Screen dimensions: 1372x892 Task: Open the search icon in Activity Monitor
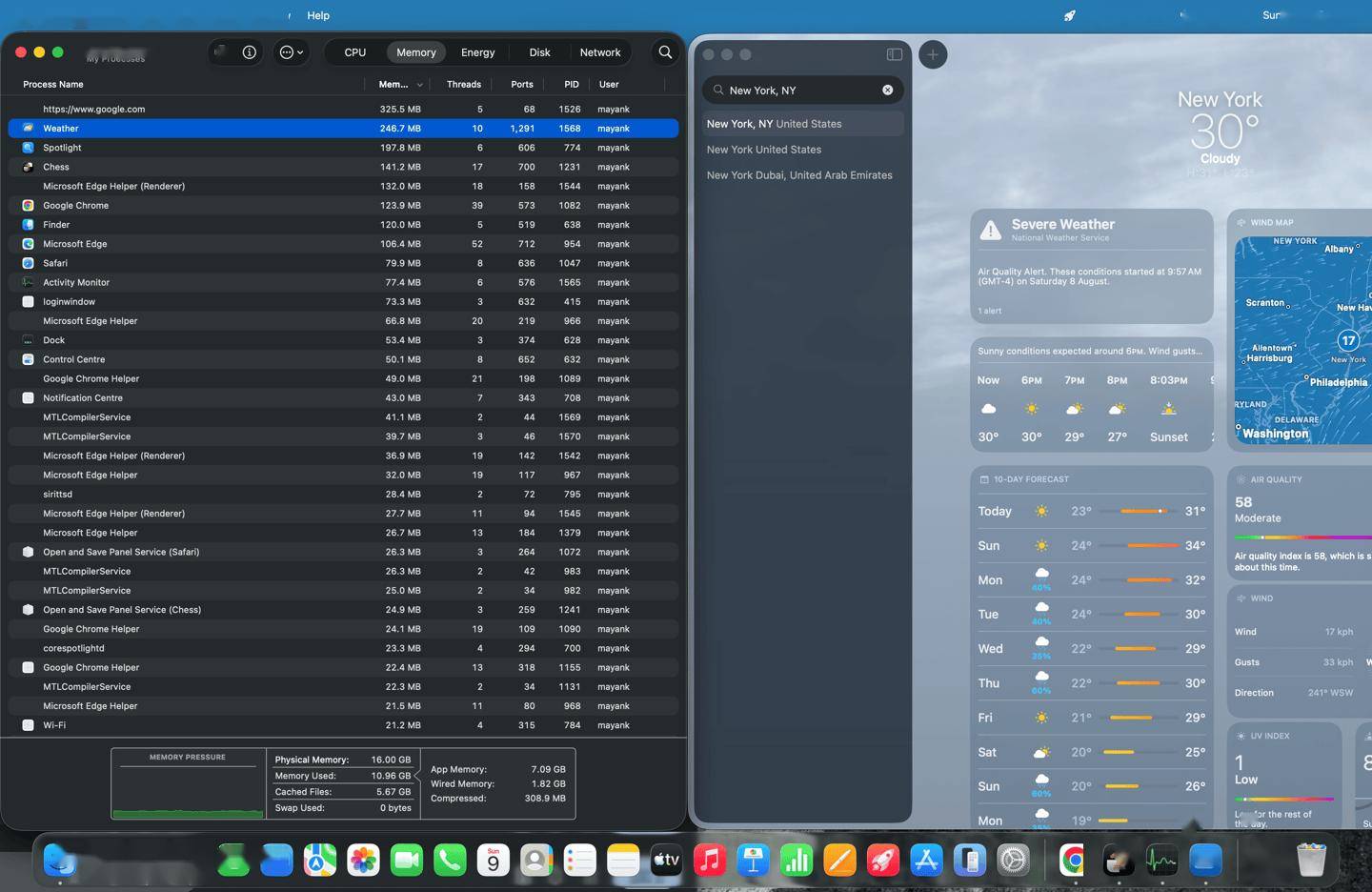point(665,52)
